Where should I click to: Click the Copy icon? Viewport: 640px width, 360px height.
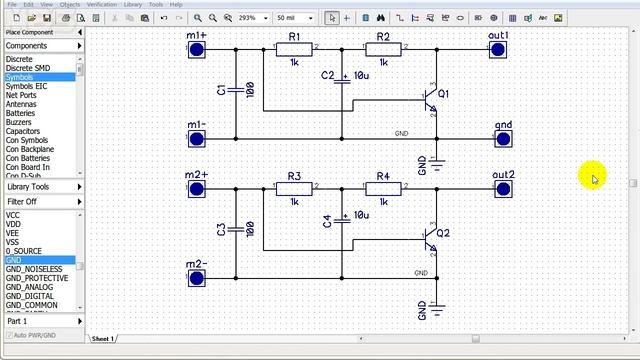[129, 18]
